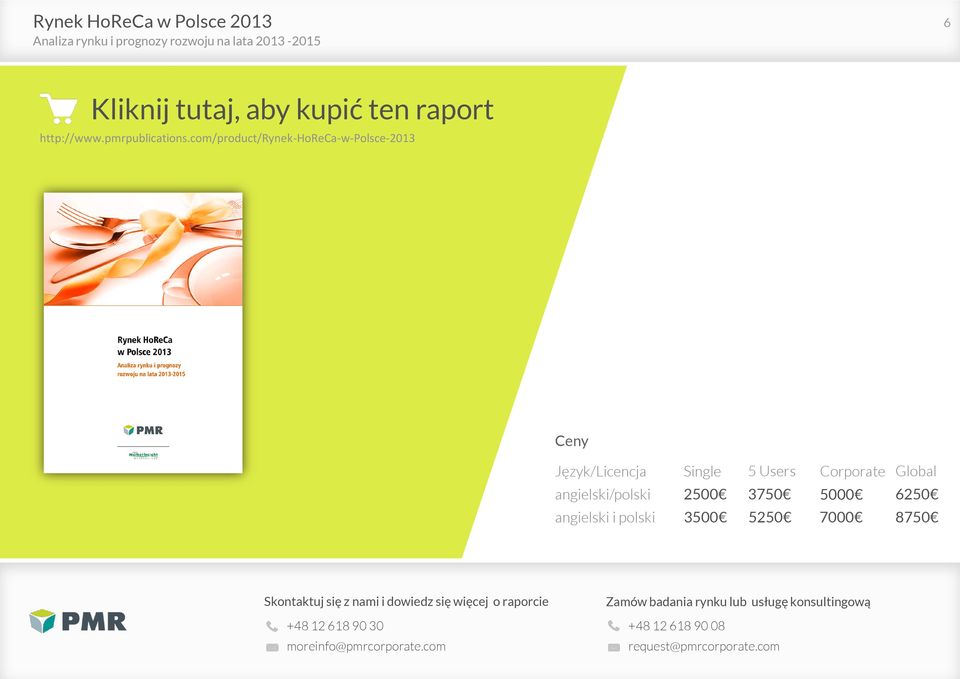The width and height of the screenshot is (960, 679).
Task: Click the 3500€ price cell
Action: pos(705,517)
